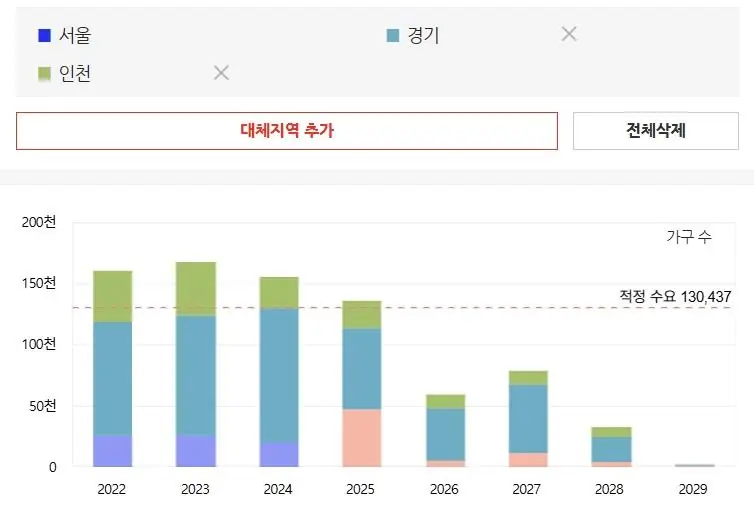Select the 서울 legend label
The image size is (754, 505).
[x=75, y=36]
